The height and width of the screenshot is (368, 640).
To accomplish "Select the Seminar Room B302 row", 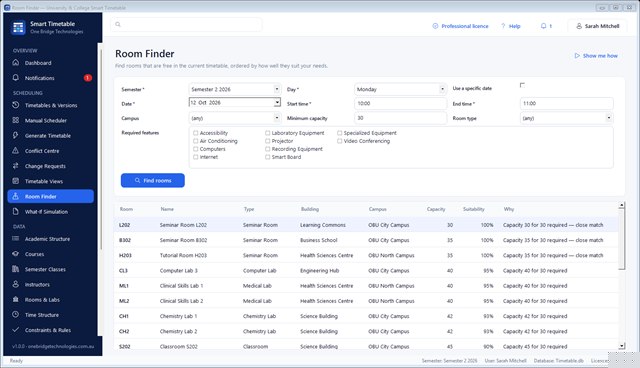I will pos(366,240).
